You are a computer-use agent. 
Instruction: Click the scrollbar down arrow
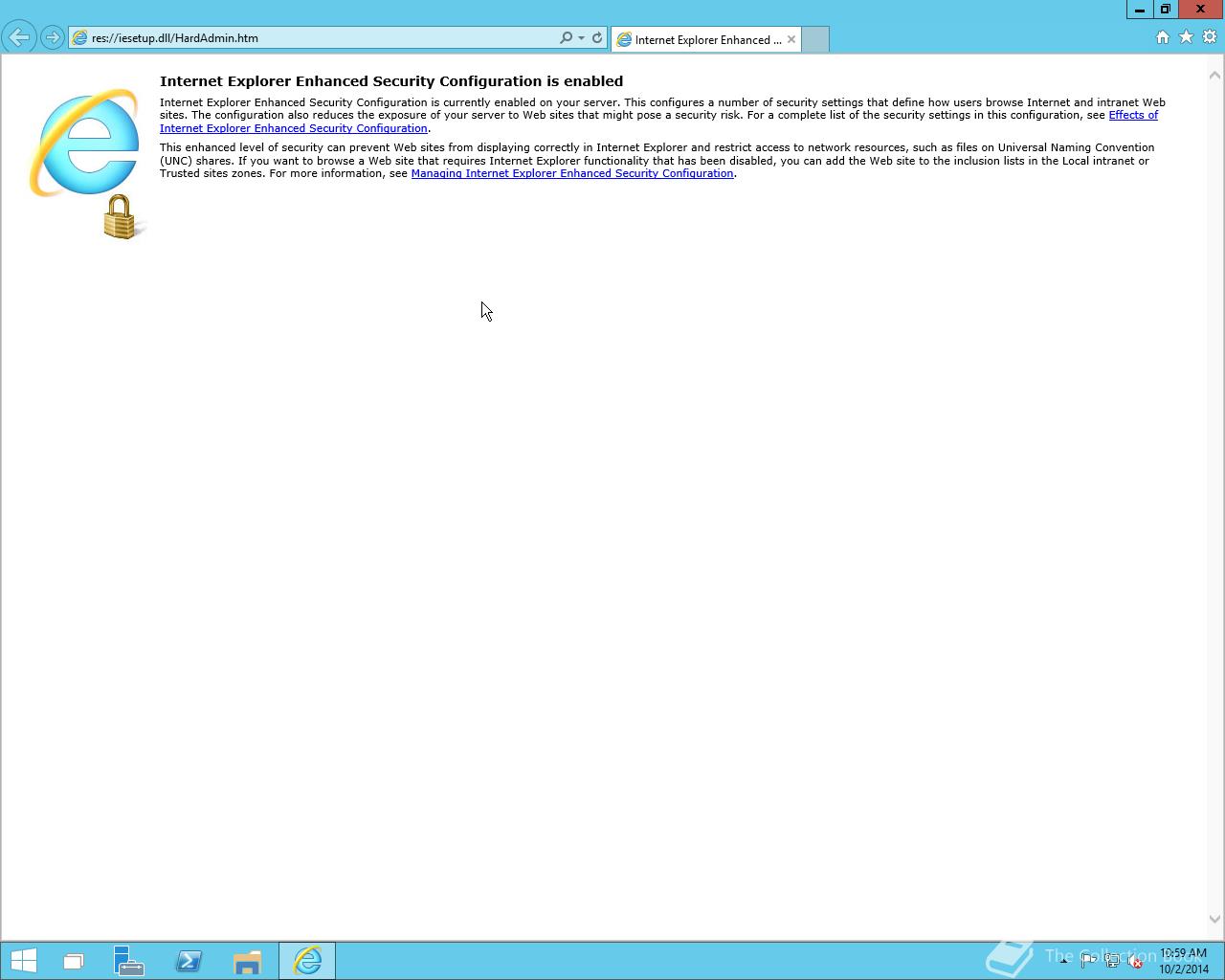pyautogui.click(x=1215, y=919)
